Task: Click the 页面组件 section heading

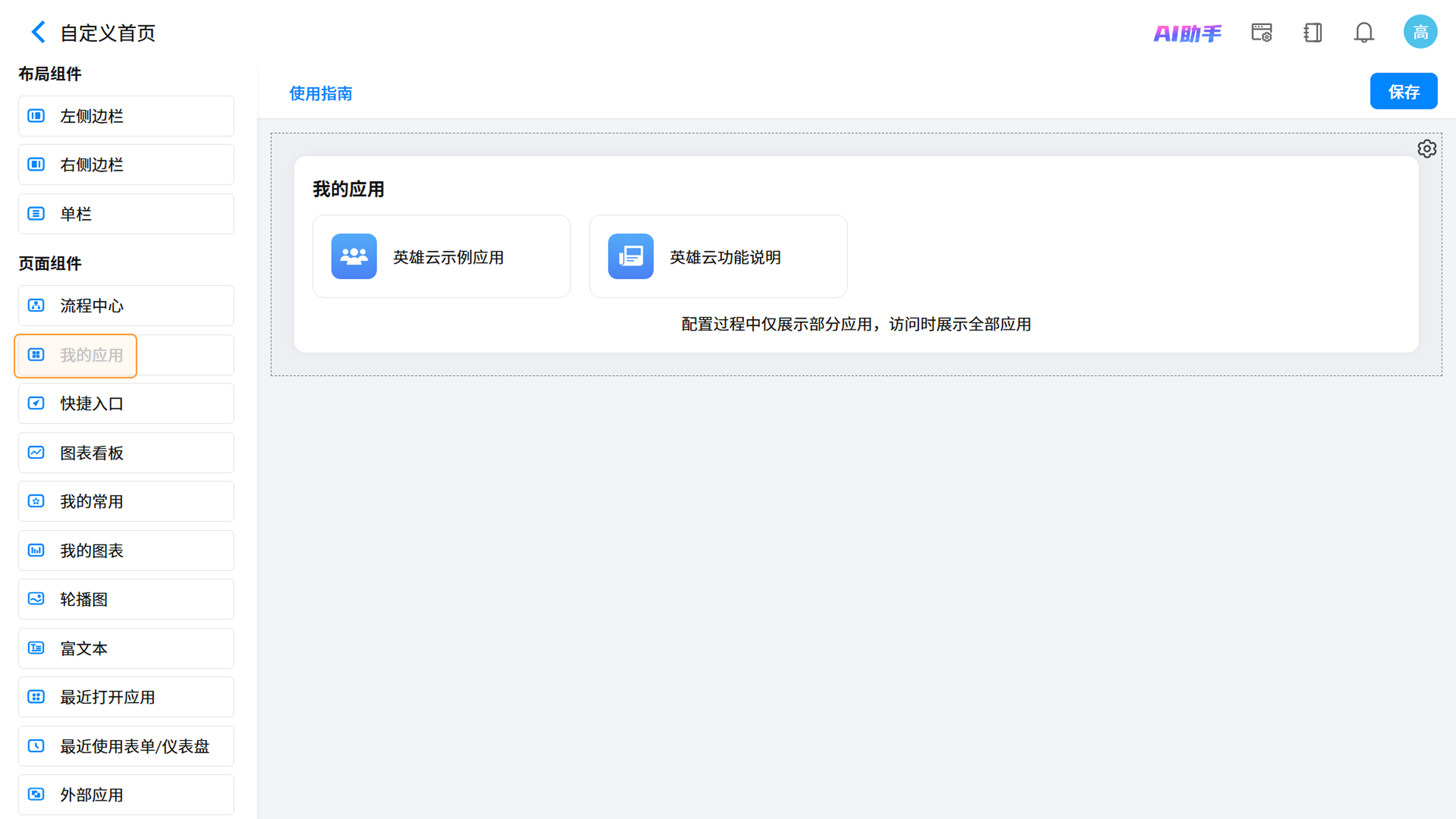Action: pos(50,264)
